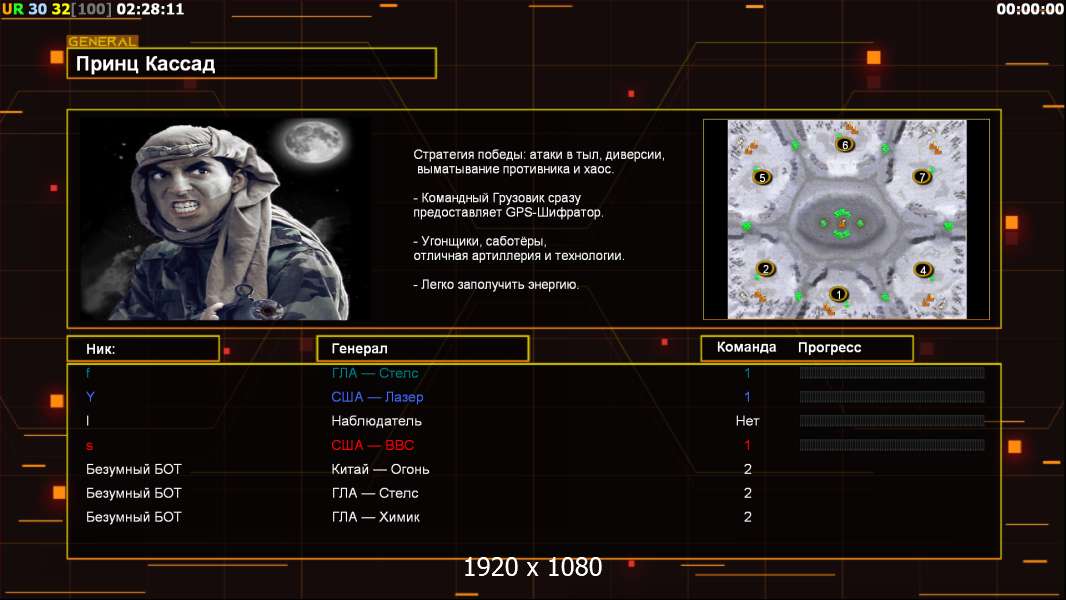Click the 00:00:00 timer at top right

point(1030,9)
